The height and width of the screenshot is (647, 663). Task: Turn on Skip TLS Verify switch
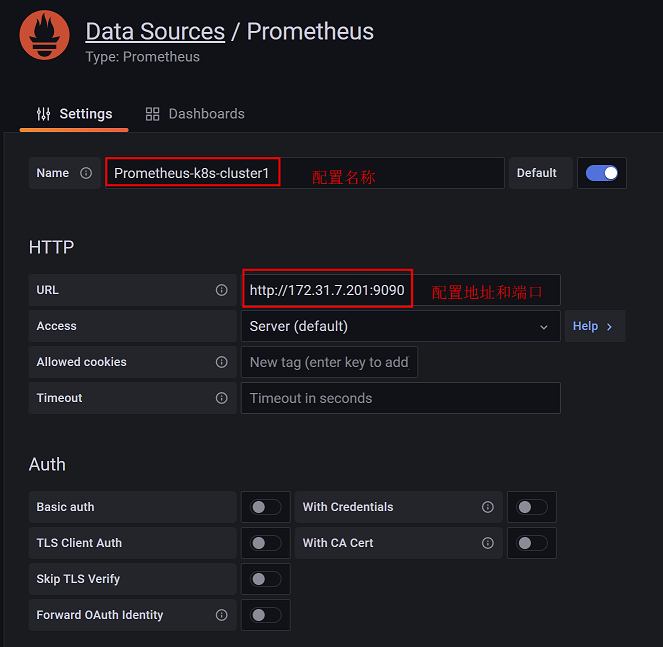[x=266, y=579]
